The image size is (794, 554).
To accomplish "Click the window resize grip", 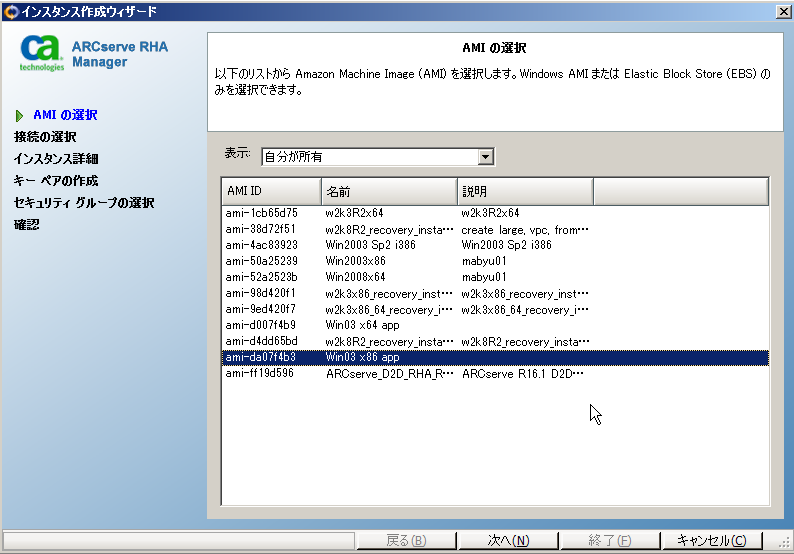I will pyautogui.click(x=784, y=542).
